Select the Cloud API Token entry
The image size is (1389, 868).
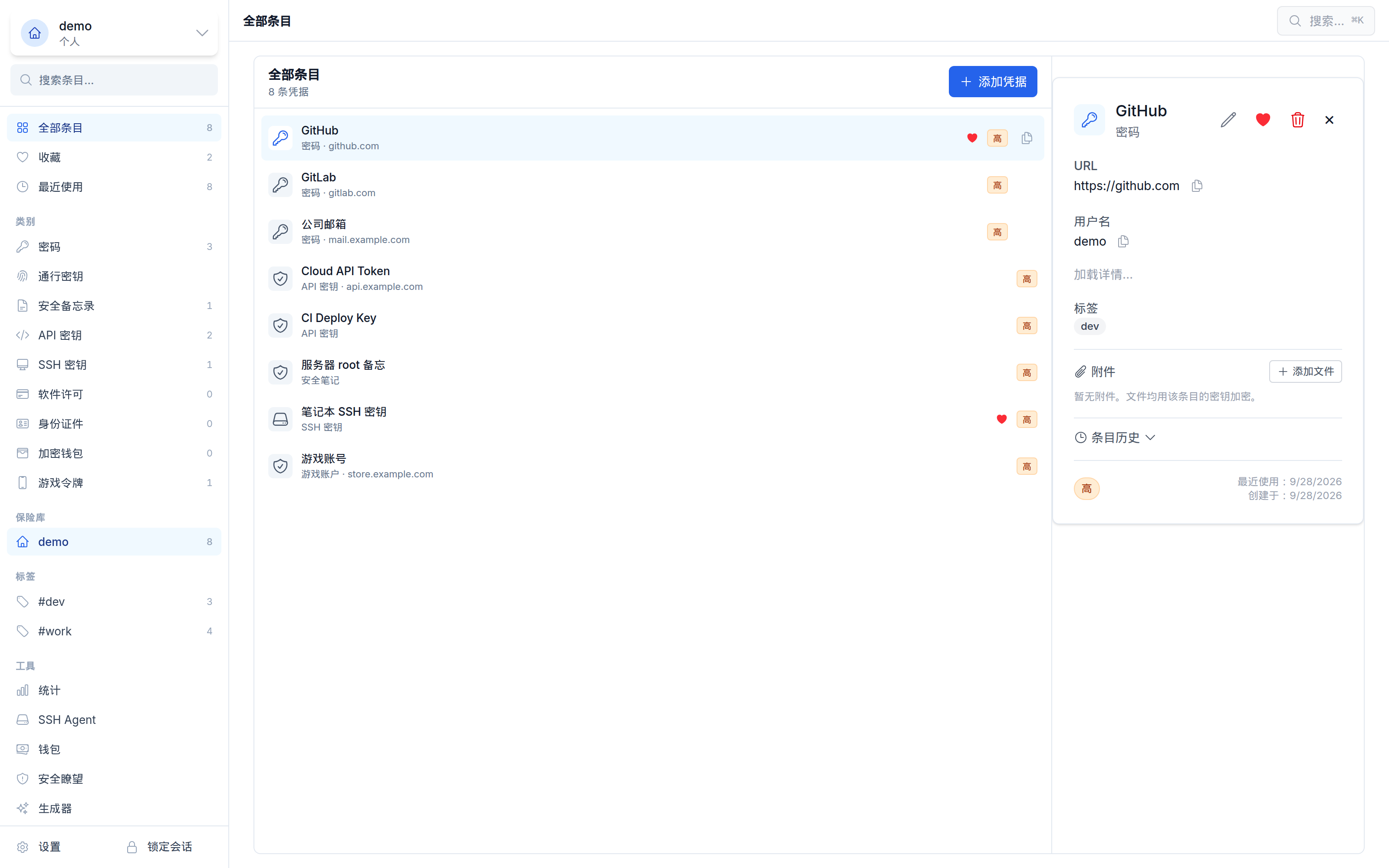(652, 279)
